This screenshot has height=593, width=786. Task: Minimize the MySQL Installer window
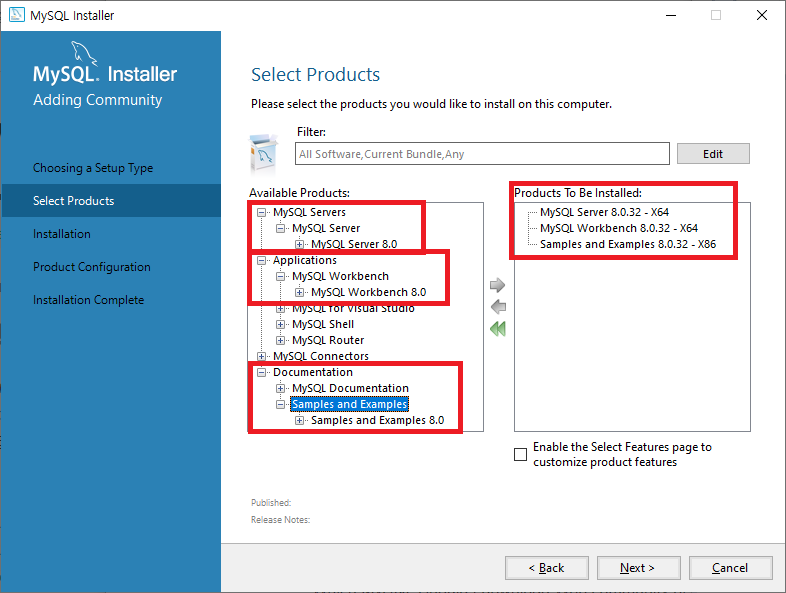671,15
